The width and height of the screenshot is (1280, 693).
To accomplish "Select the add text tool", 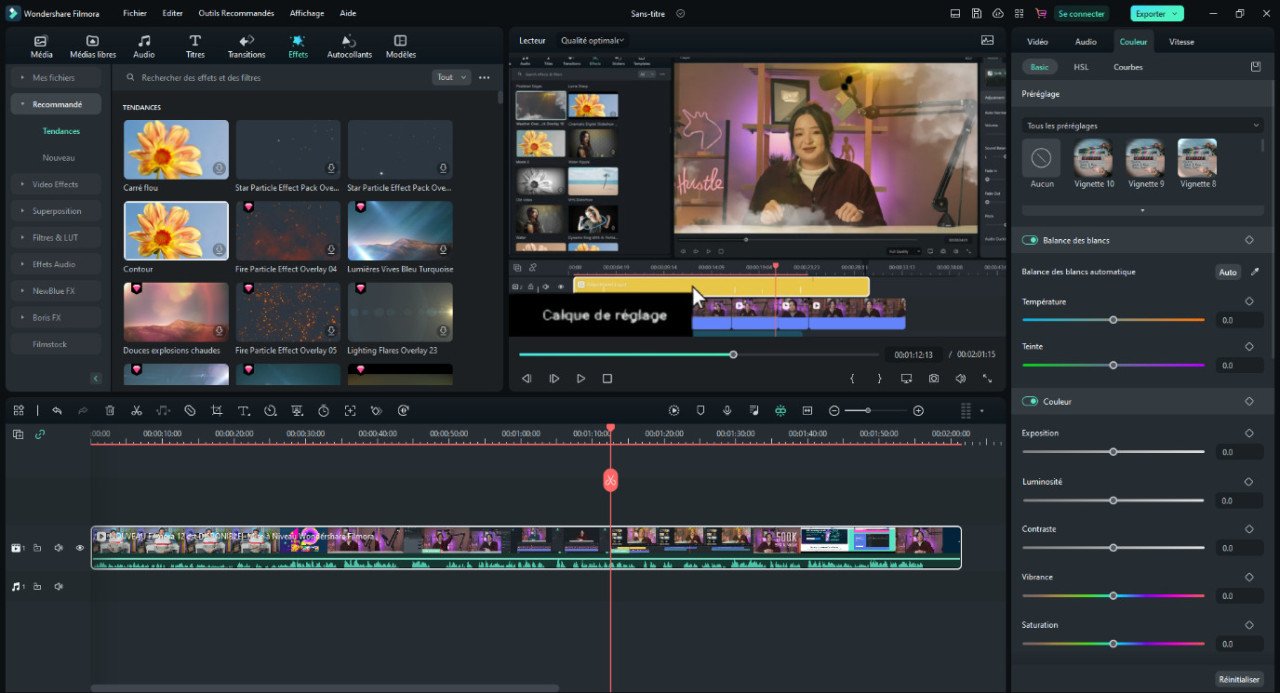I will tap(244, 410).
